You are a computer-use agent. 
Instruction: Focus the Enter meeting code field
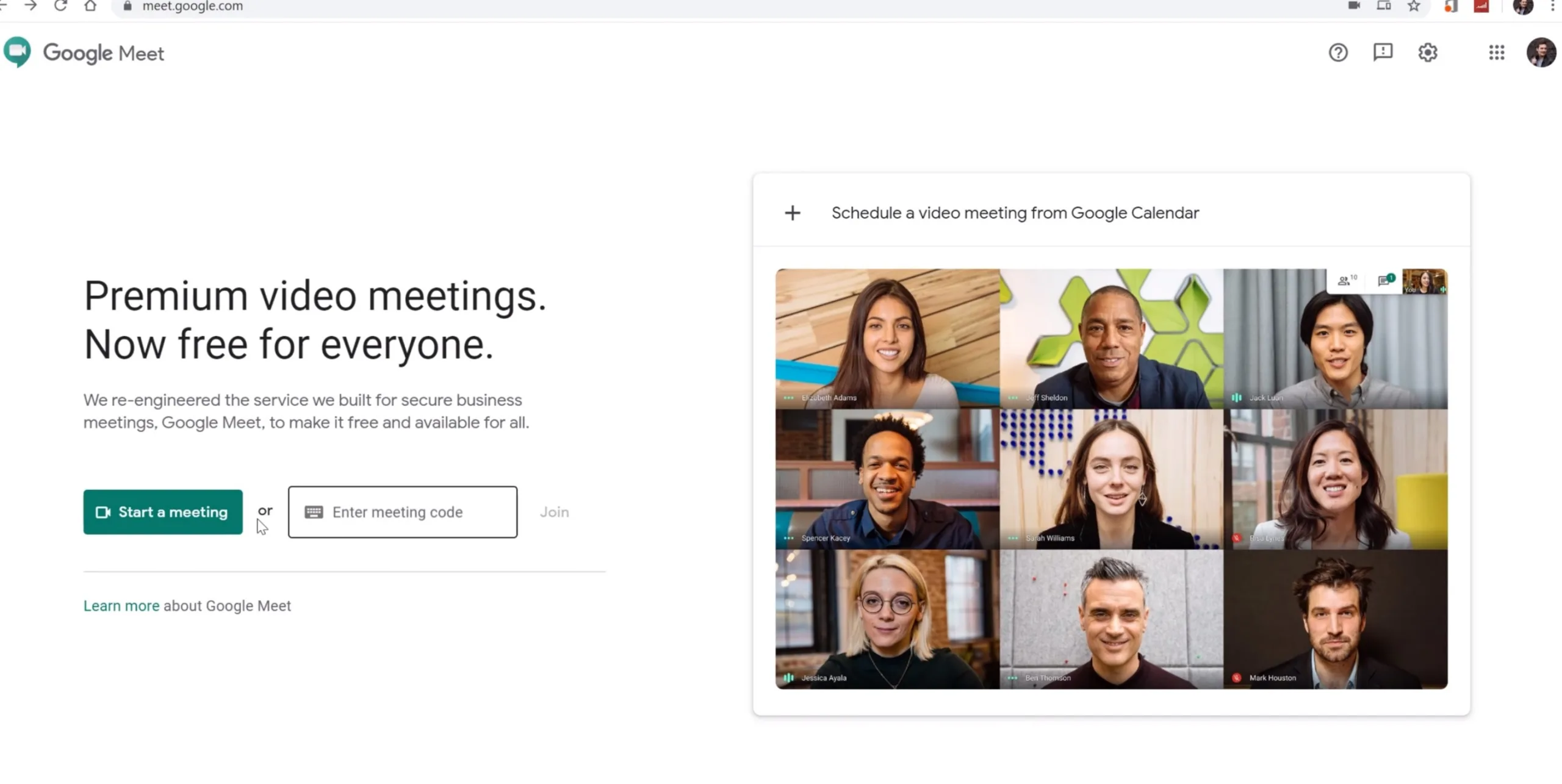[403, 512]
